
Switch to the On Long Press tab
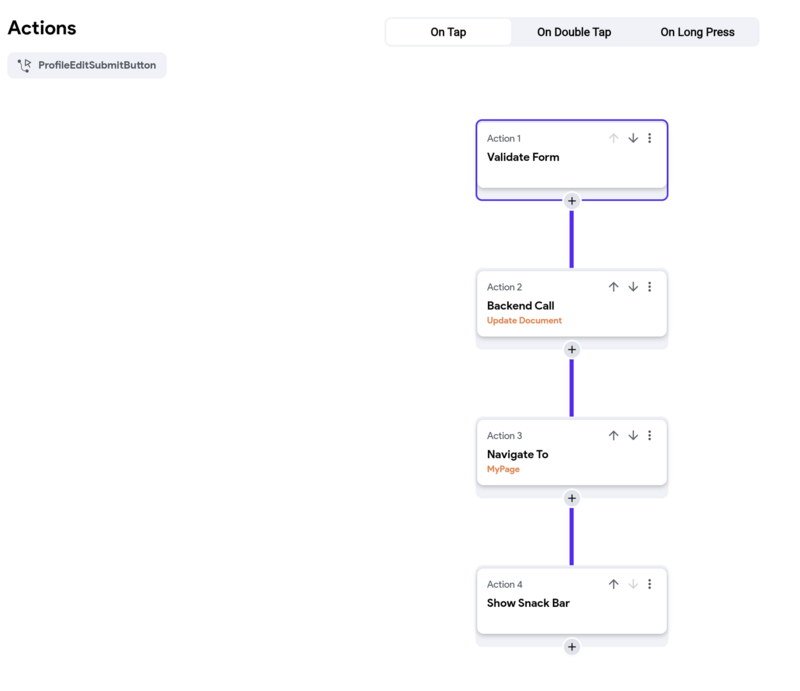[x=697, y=31]
